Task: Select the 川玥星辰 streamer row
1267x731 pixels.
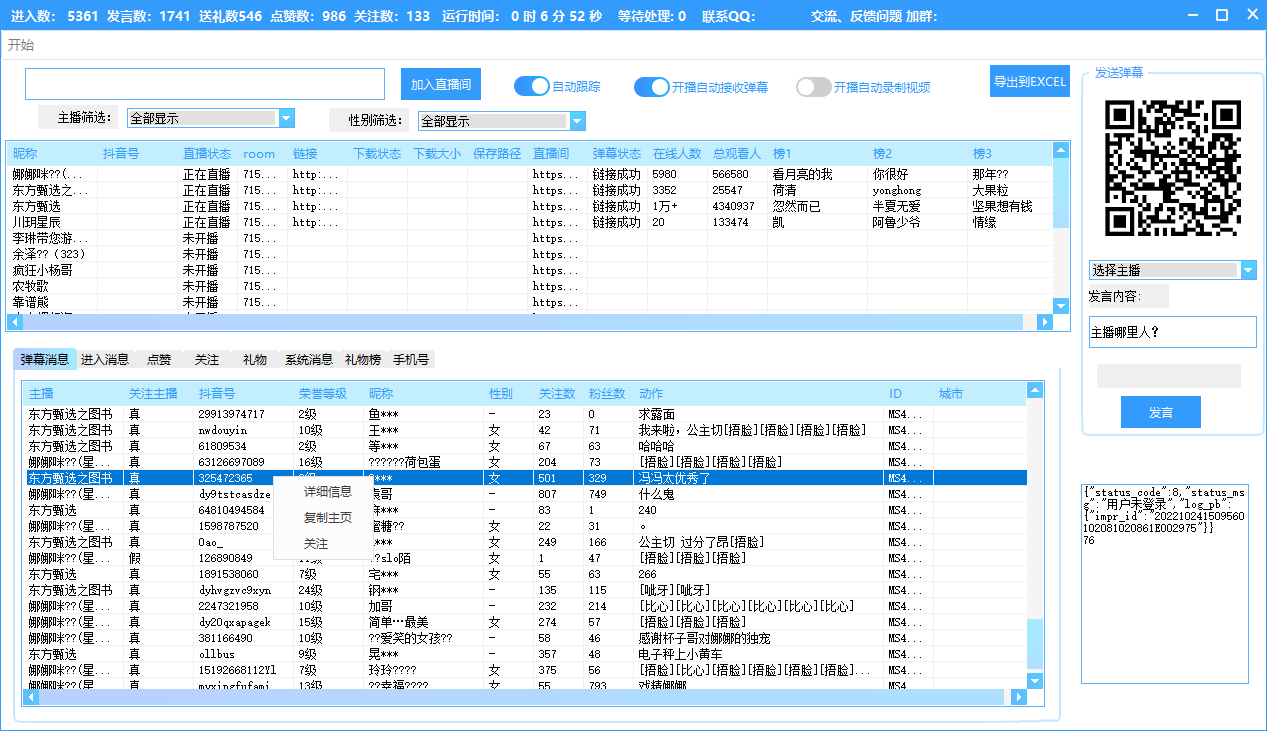Action: point(530,222)
